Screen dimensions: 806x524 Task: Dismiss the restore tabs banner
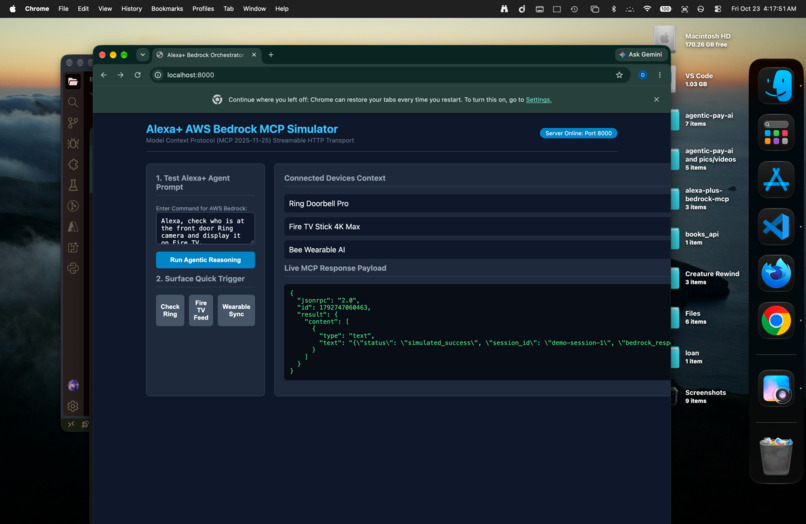[x=656, y=100]
